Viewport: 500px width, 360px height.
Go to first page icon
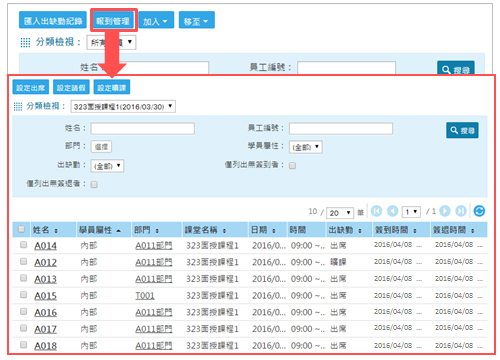pos(376,211)
